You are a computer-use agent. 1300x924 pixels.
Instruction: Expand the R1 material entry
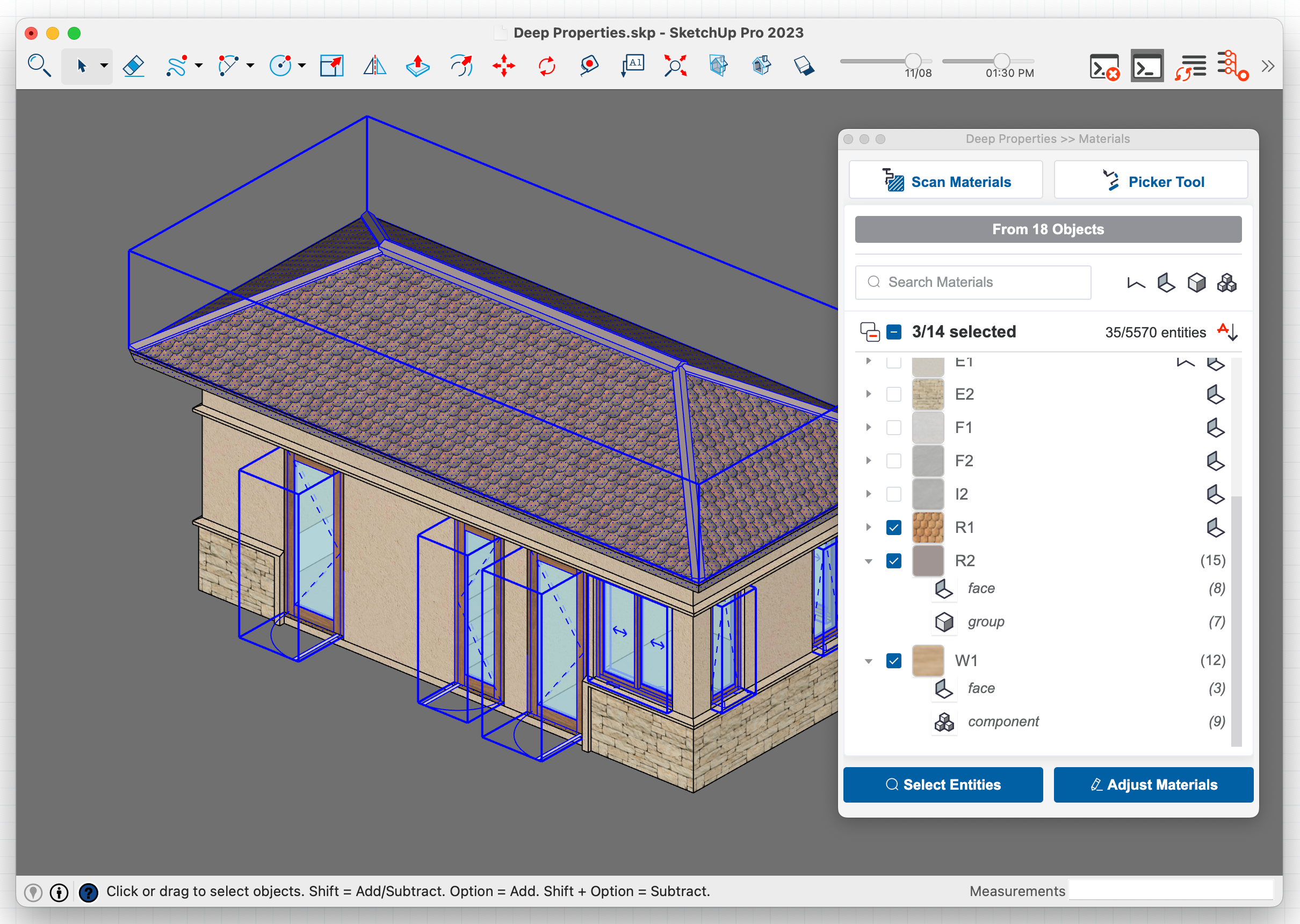868,528
